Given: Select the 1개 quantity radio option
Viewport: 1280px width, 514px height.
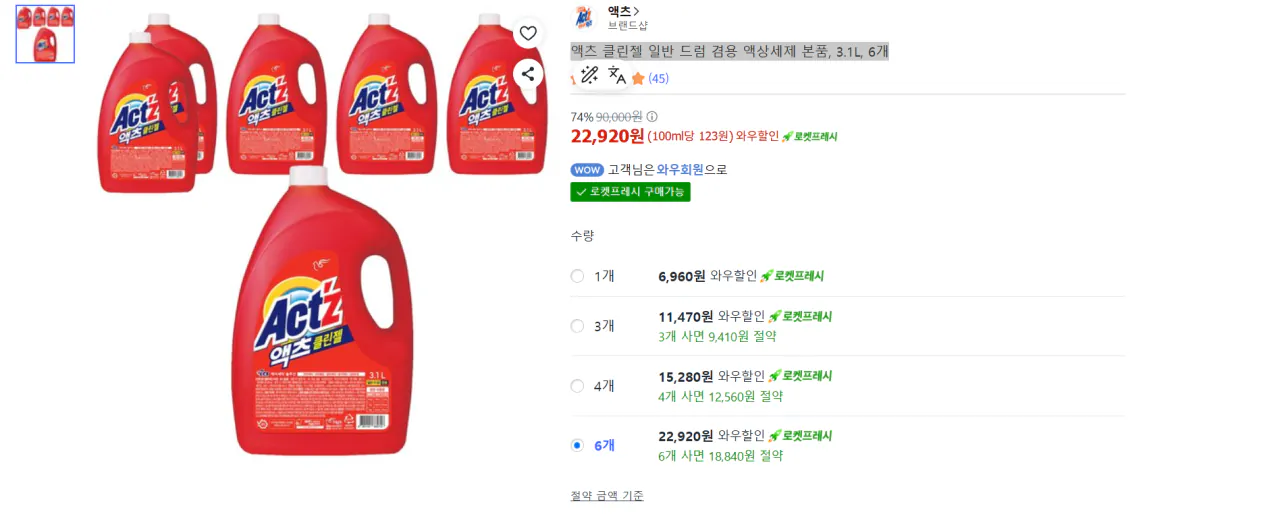Looking at the screenshot, I should tap(577, 276).
